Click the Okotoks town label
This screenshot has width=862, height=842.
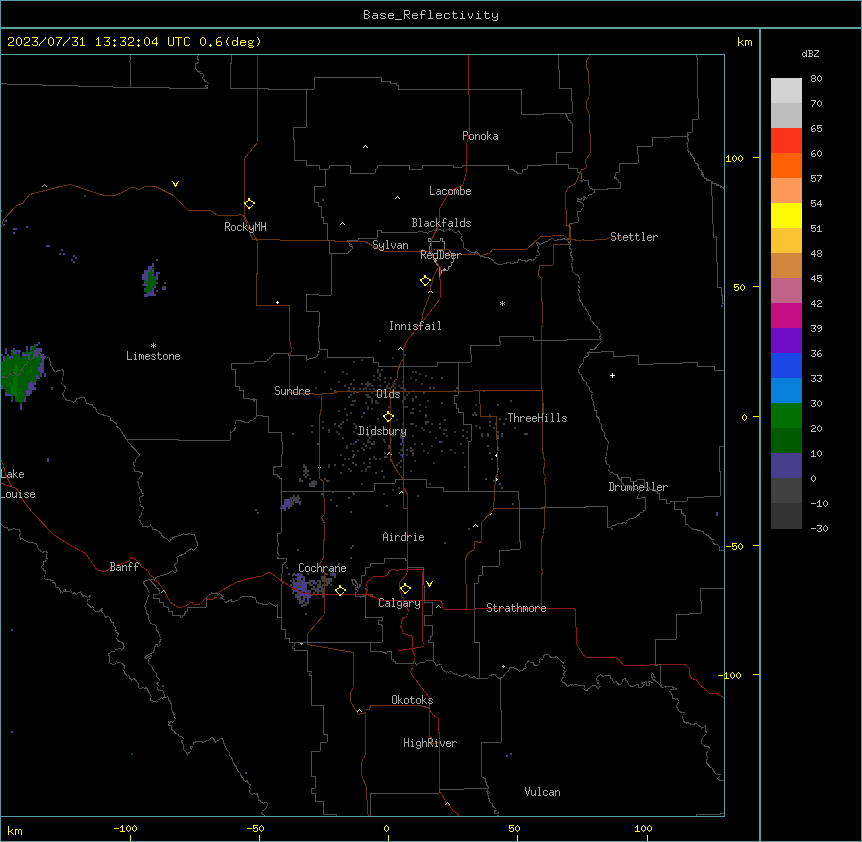[x=412, y=700]
